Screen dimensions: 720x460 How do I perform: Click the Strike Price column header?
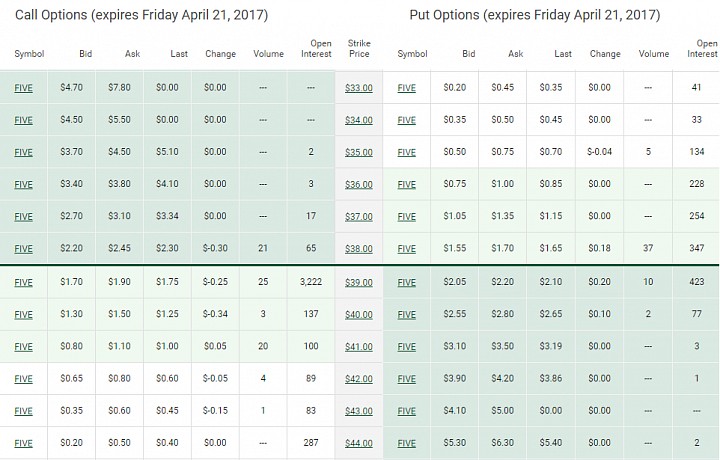[x=359, y=48]
